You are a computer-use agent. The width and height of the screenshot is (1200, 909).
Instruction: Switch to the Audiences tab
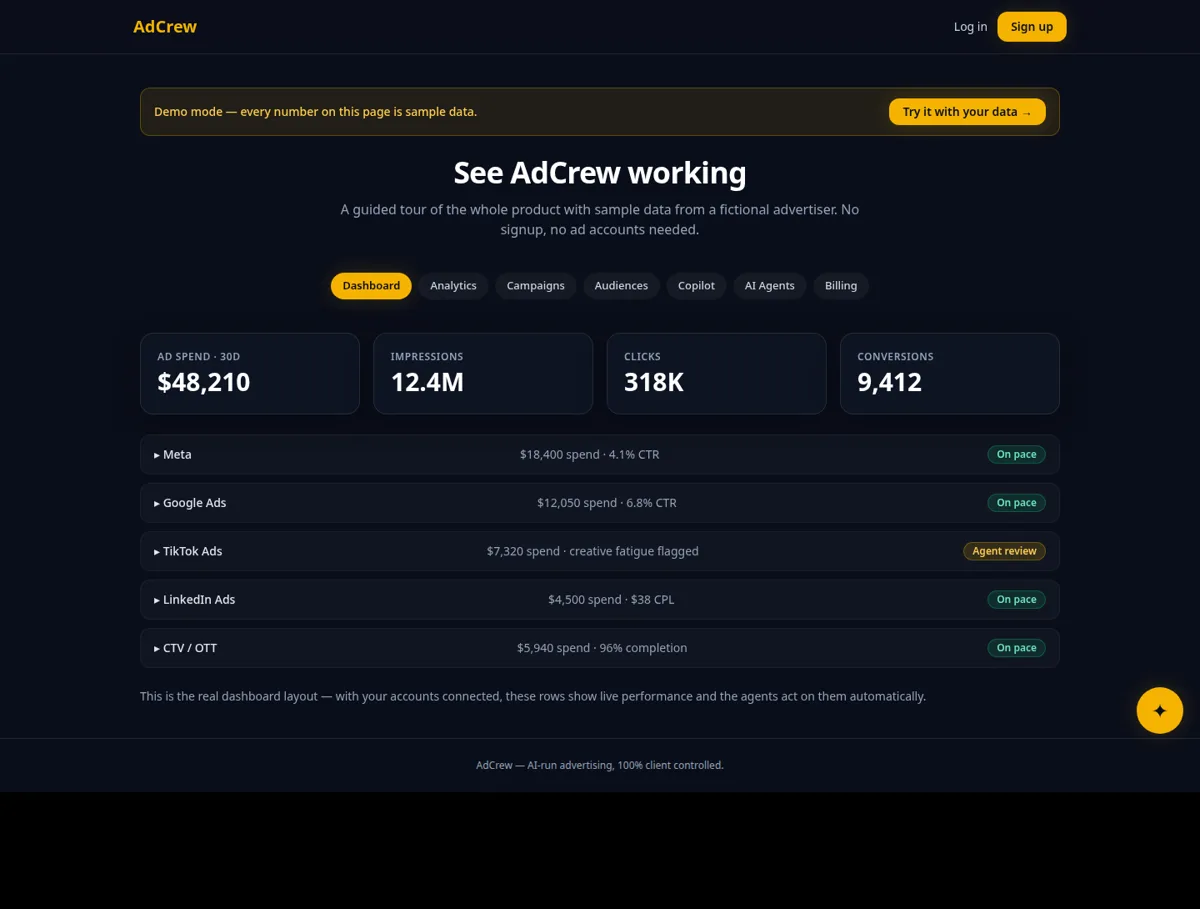pyautogui.click(x=621, y=286)
